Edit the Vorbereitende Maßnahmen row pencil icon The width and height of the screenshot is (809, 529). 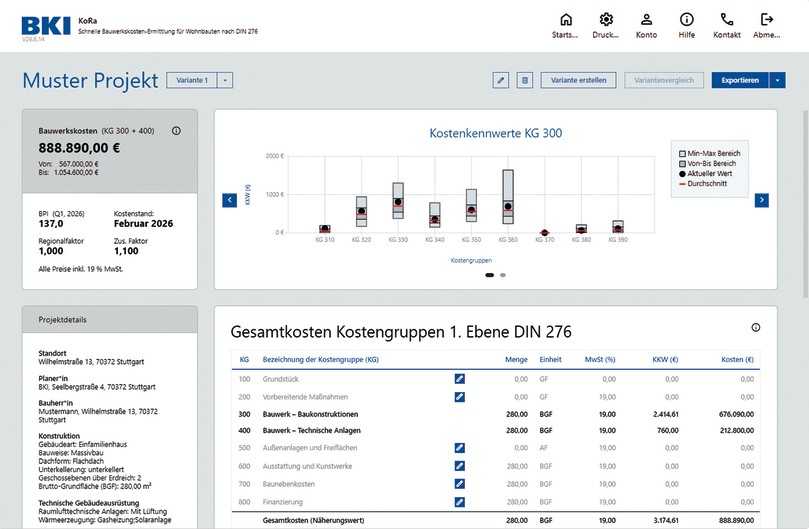(459, 397)
